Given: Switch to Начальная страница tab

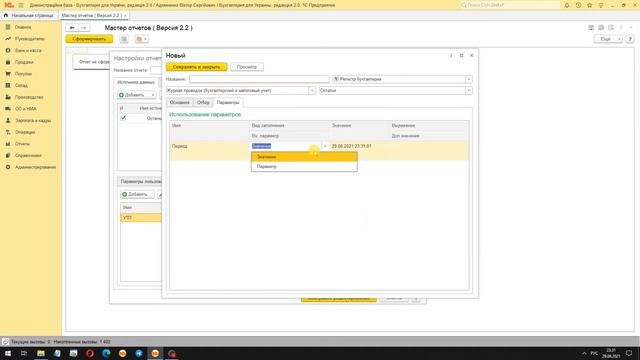Looking at the screenshot, I should tap(29, 15).
